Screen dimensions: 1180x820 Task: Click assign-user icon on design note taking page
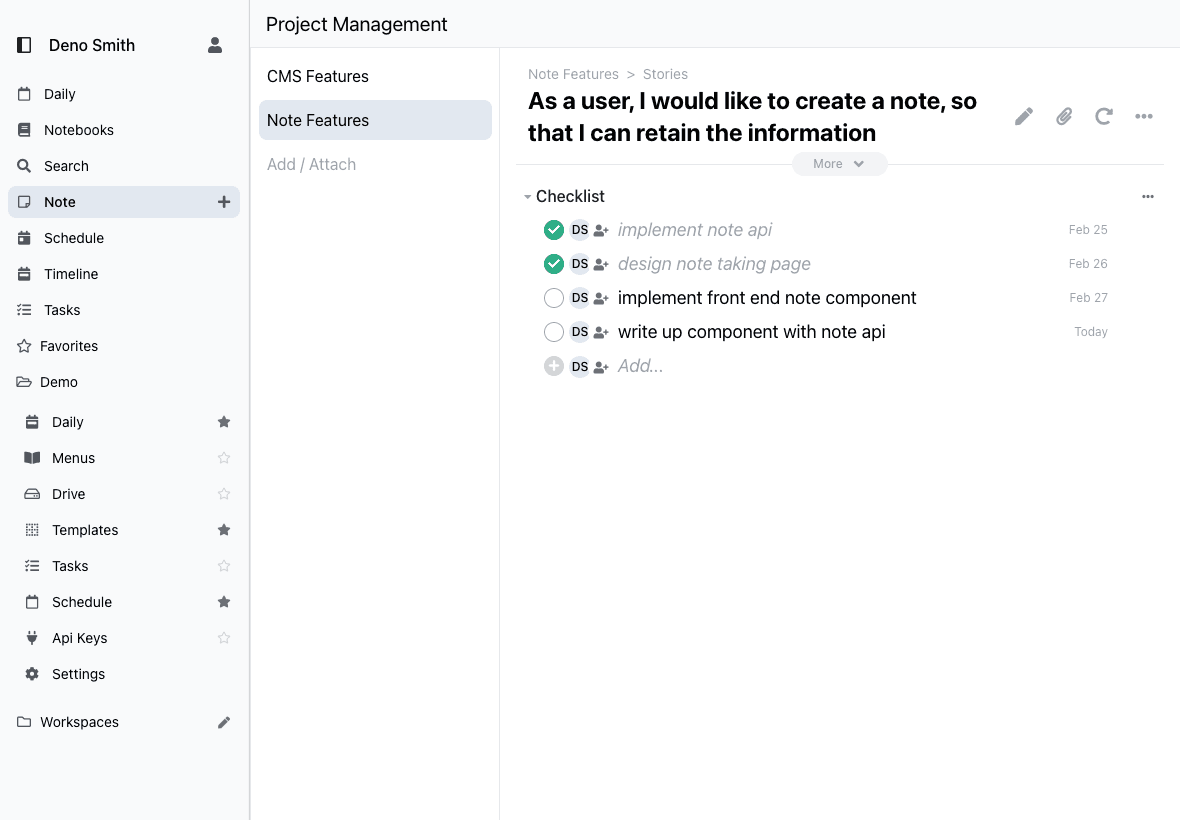(x=601, y=264)
